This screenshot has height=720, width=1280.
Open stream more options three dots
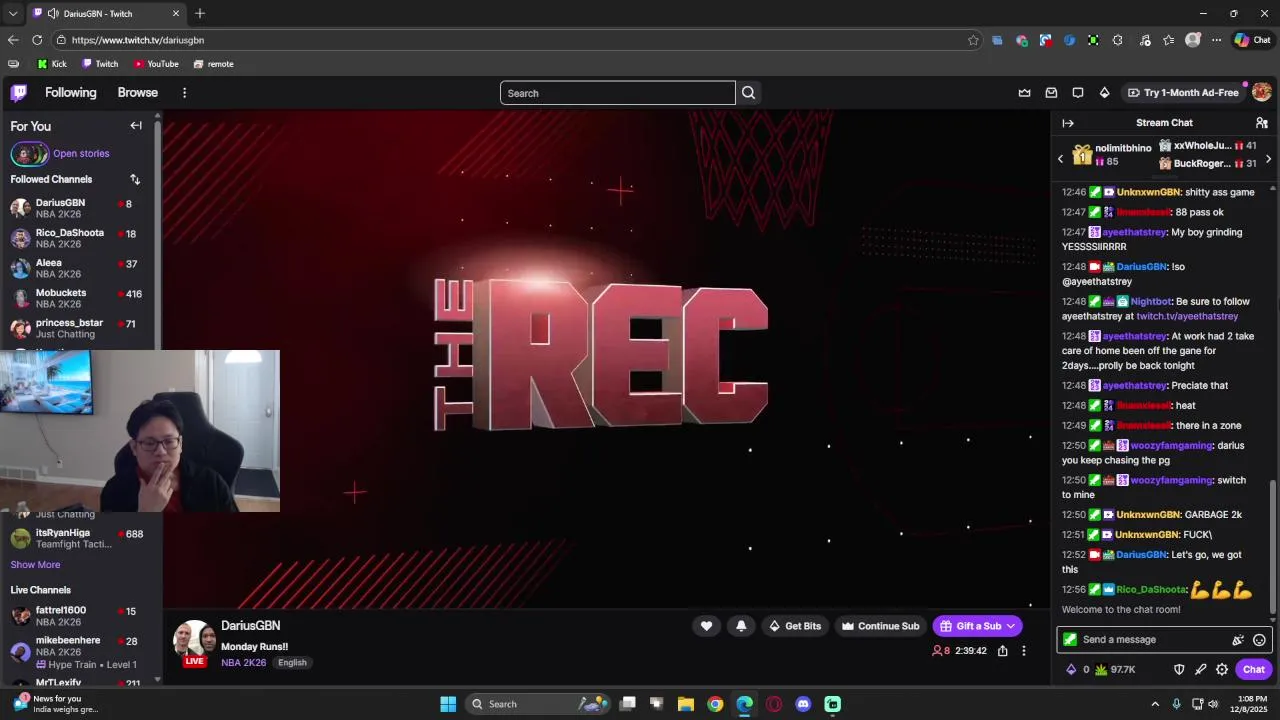1023,651
